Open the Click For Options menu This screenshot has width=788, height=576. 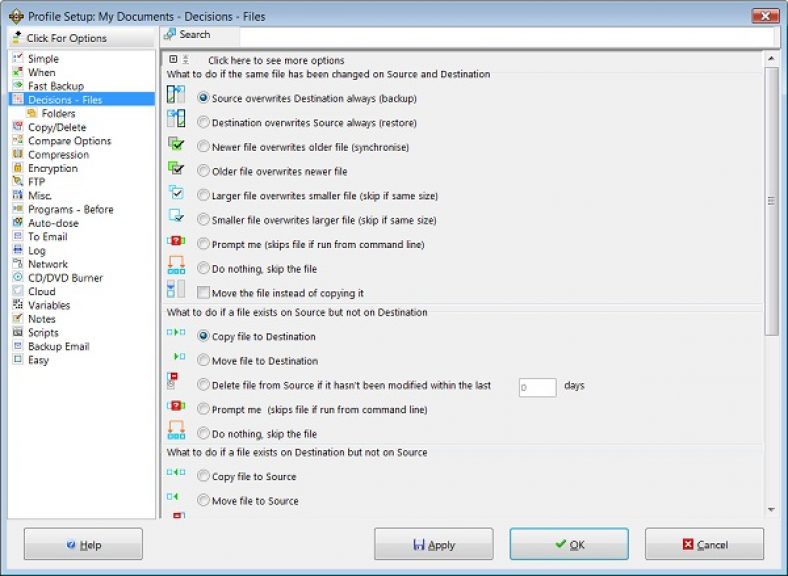pyautogui.click(x=81, y=38)
